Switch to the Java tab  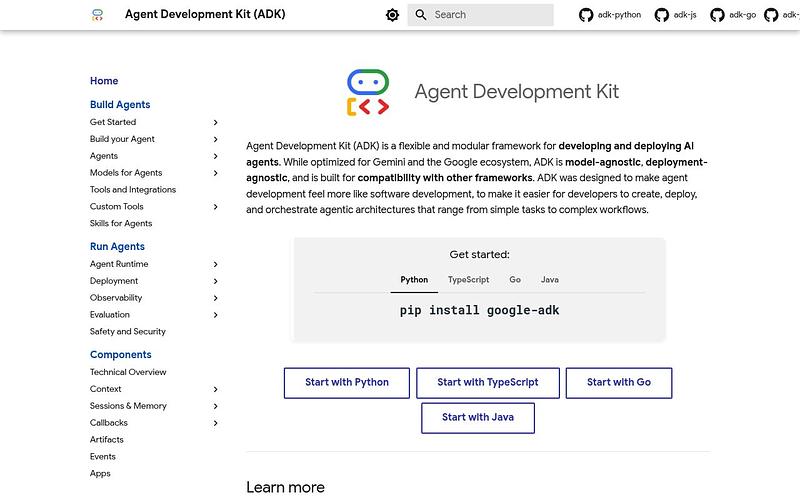tap(549, 280)
